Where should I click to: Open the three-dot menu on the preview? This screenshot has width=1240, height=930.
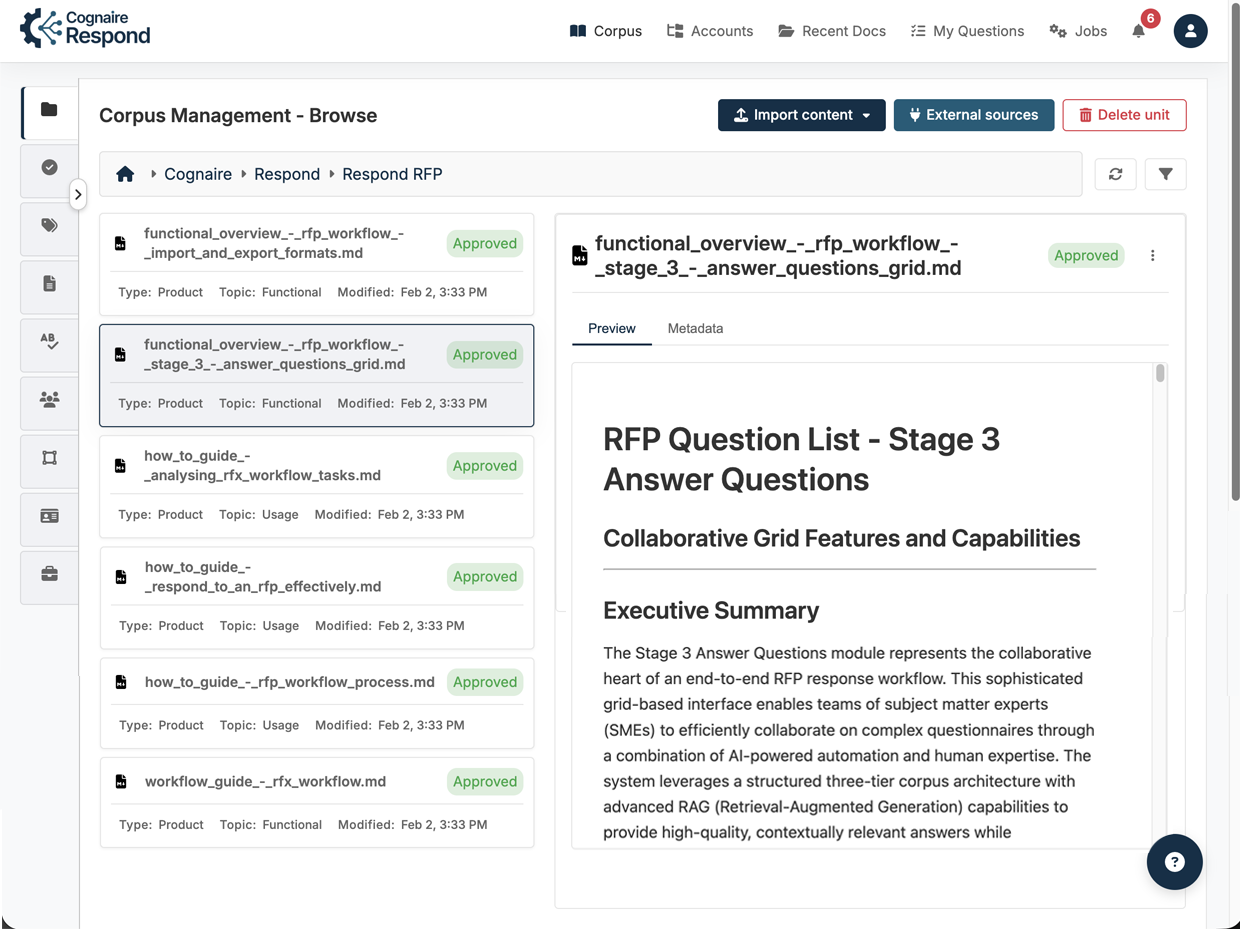point(1153,256)
